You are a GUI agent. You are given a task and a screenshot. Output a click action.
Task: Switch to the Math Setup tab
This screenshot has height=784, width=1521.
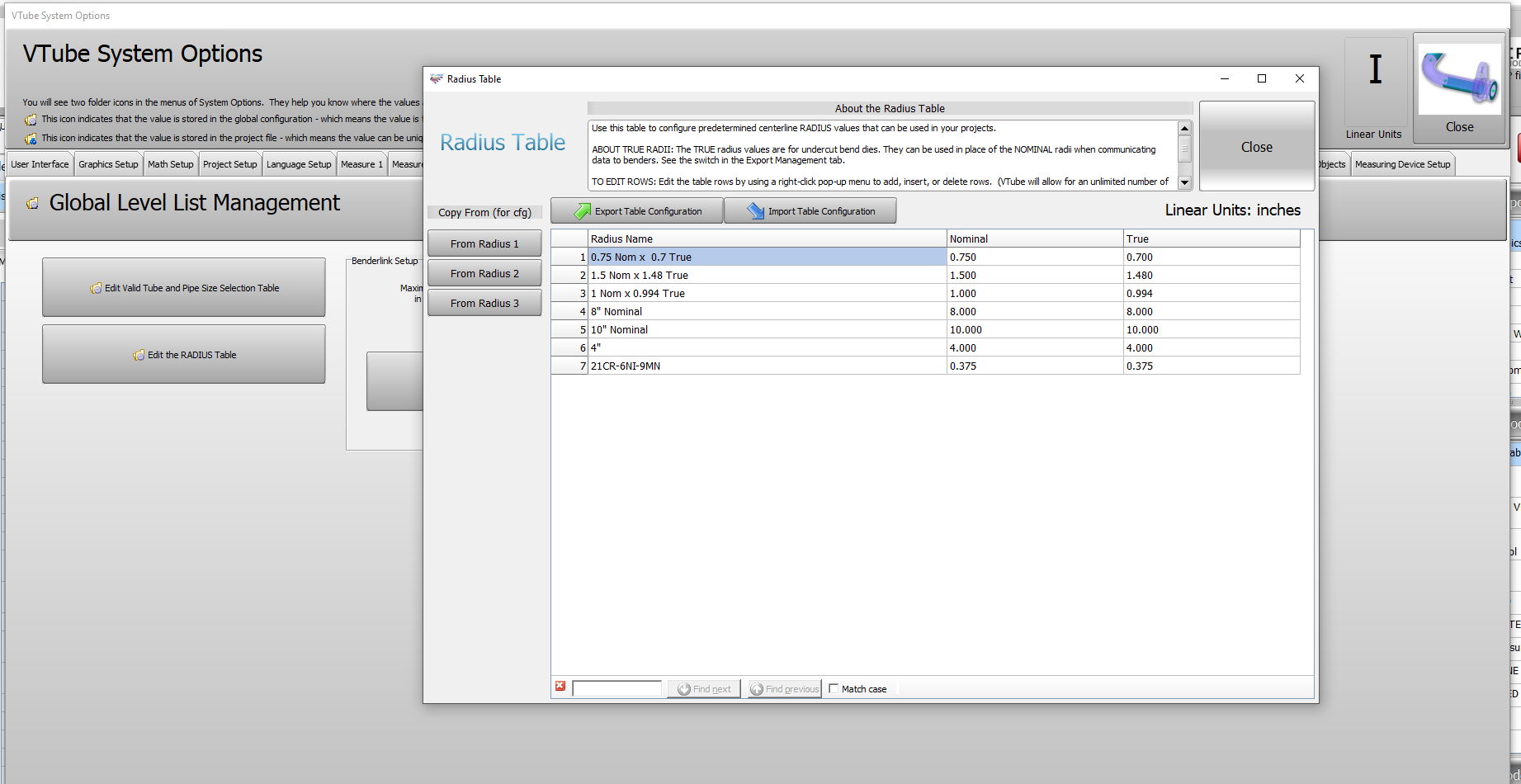[x=171, y=164]
